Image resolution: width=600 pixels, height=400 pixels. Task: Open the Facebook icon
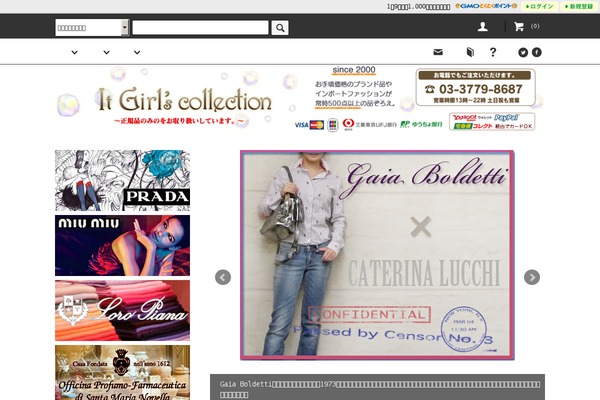(536, 52)
